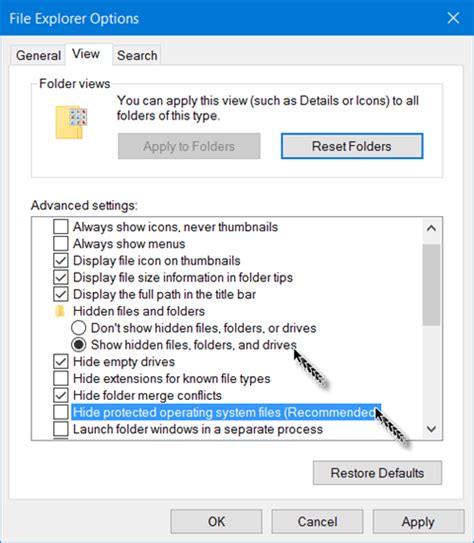This screenshot has height=543, width=474.
Task: Toggle Hide folder merge conflicts checkbox
Action: tap(61, 395)
